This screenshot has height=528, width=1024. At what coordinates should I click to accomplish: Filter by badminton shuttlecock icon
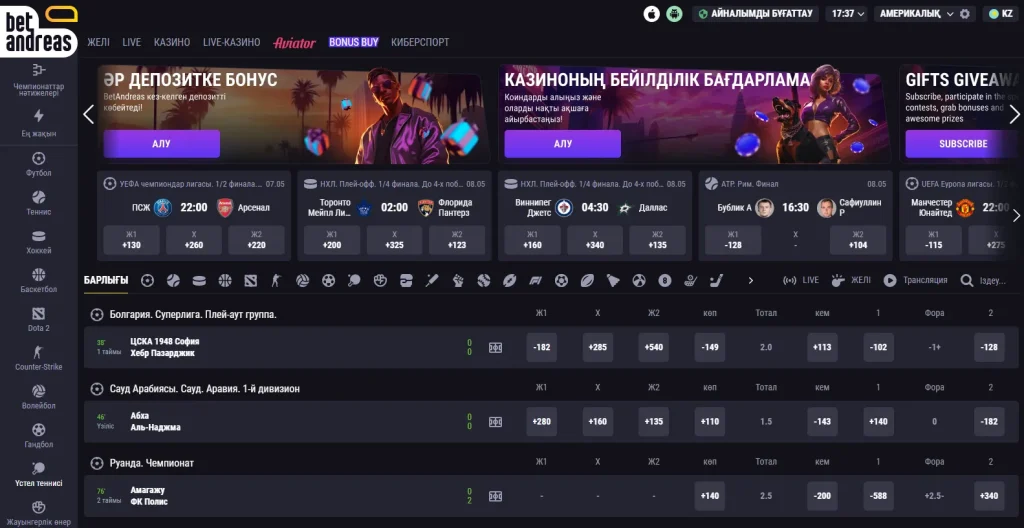point(613,280)
